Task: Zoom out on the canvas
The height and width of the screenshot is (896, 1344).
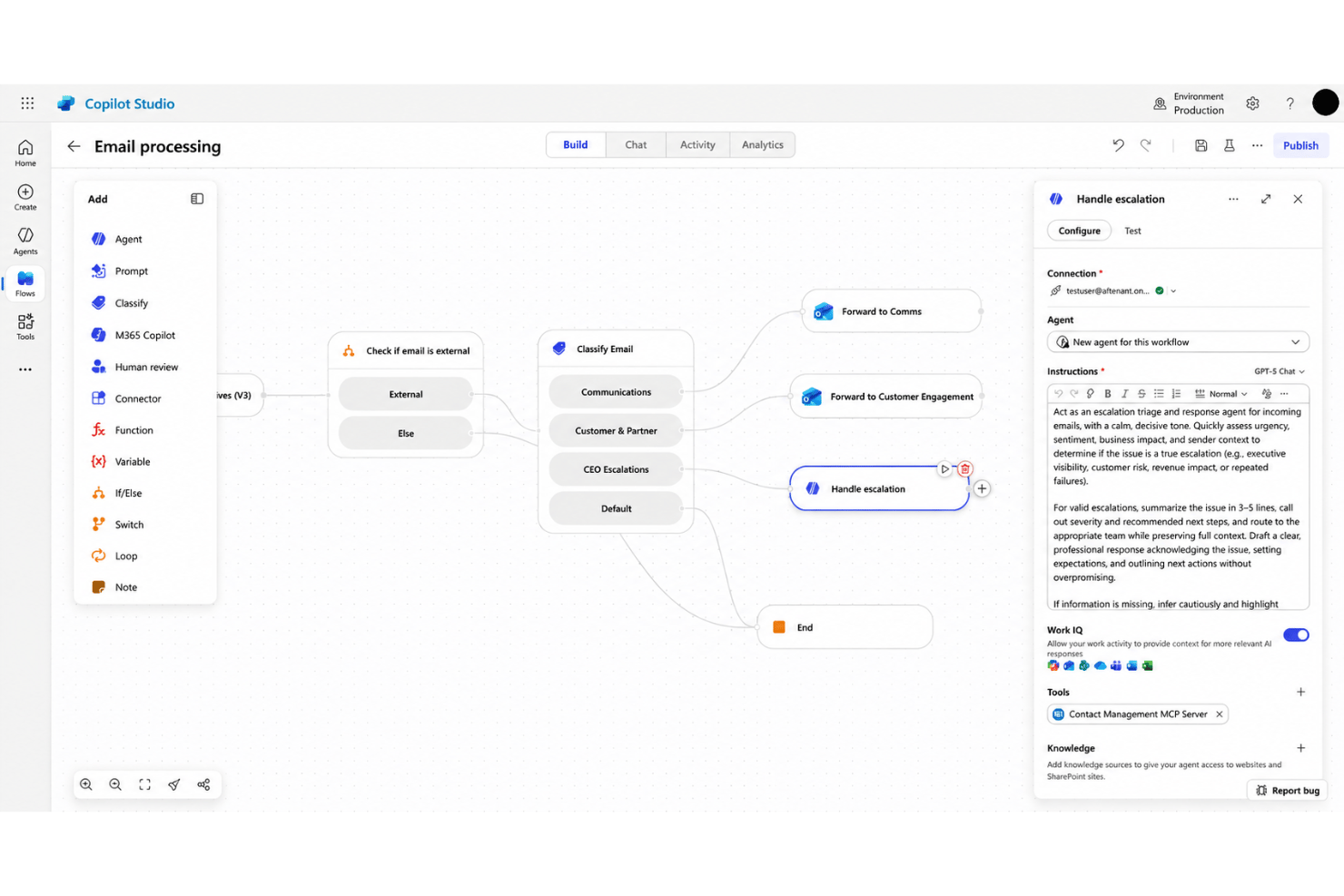Action: click(115, 784)
